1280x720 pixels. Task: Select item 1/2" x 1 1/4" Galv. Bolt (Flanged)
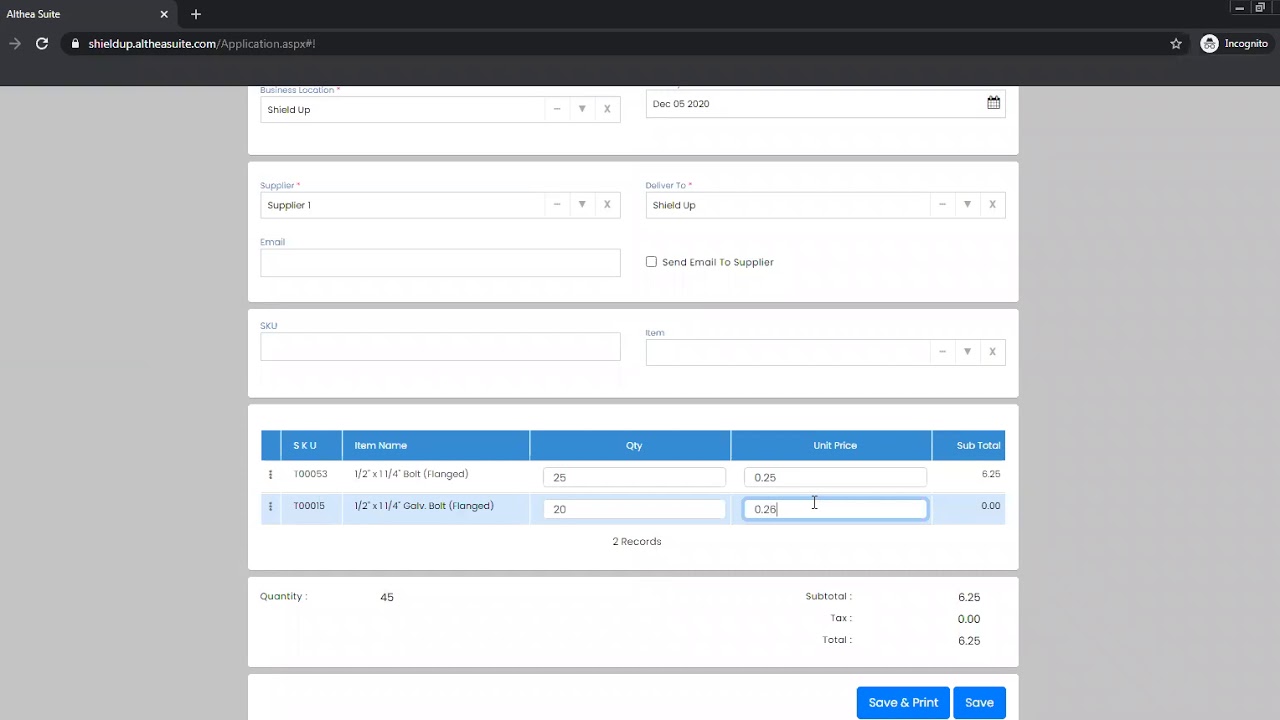pos(424,506)
